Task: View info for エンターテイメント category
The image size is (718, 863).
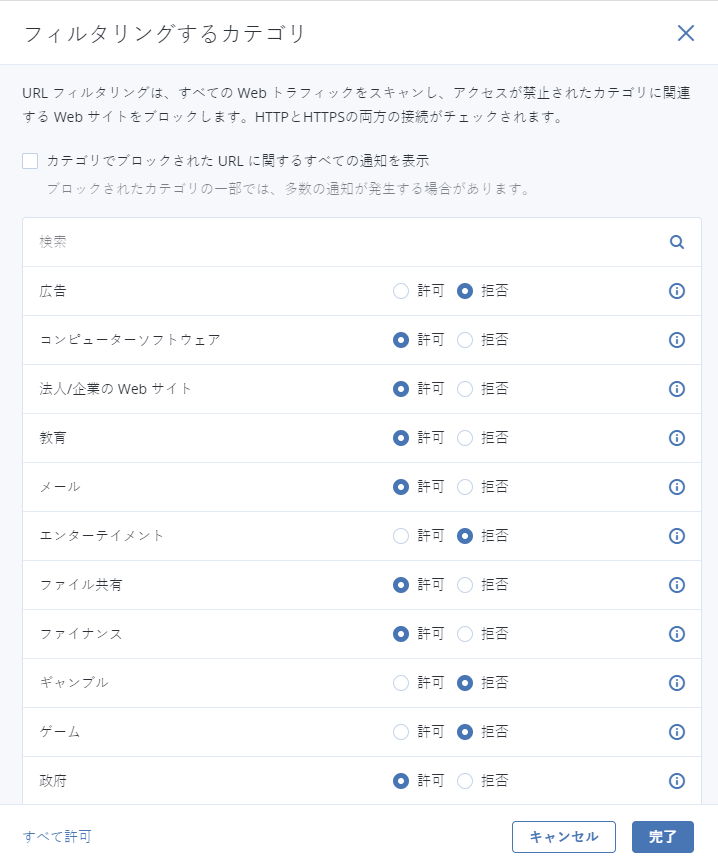Action: pyautogui.click(x=676, y=536)
